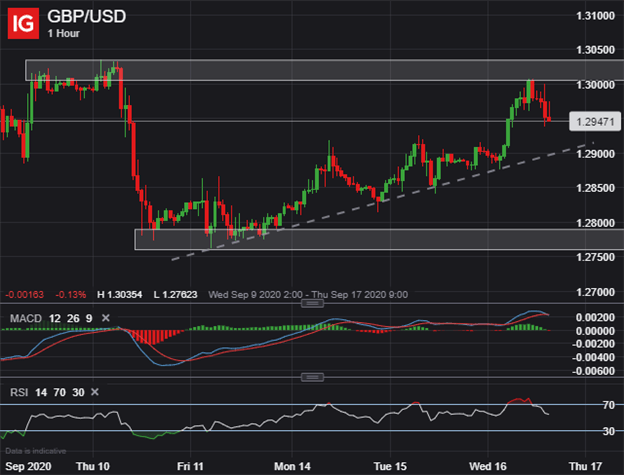The height and width of the screenshot is (475, 624).
Task: Click the 1.27000 price axis label
Action: 595,292
